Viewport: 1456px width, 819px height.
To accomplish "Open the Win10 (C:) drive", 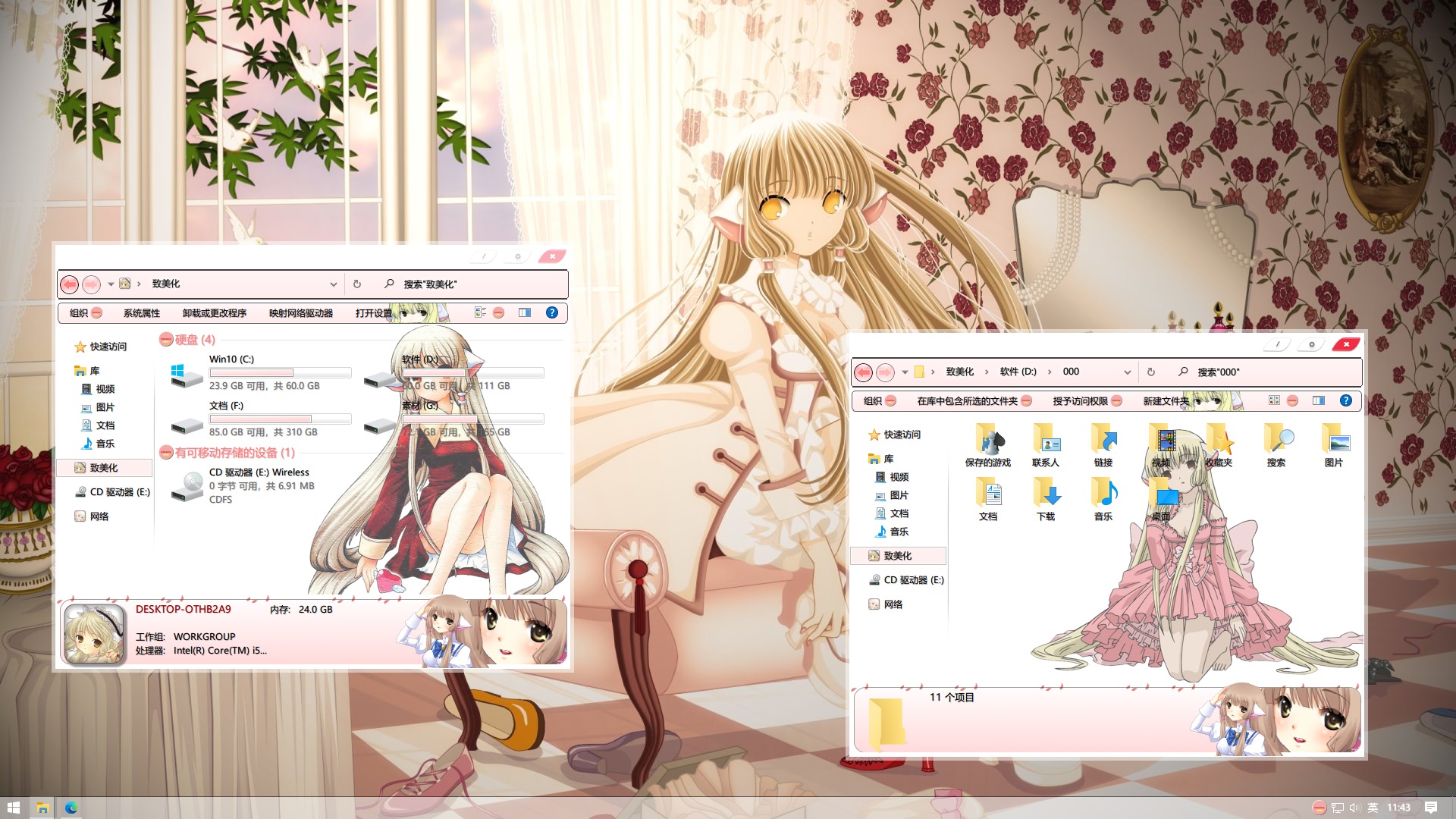I will (x=260, y=374).
